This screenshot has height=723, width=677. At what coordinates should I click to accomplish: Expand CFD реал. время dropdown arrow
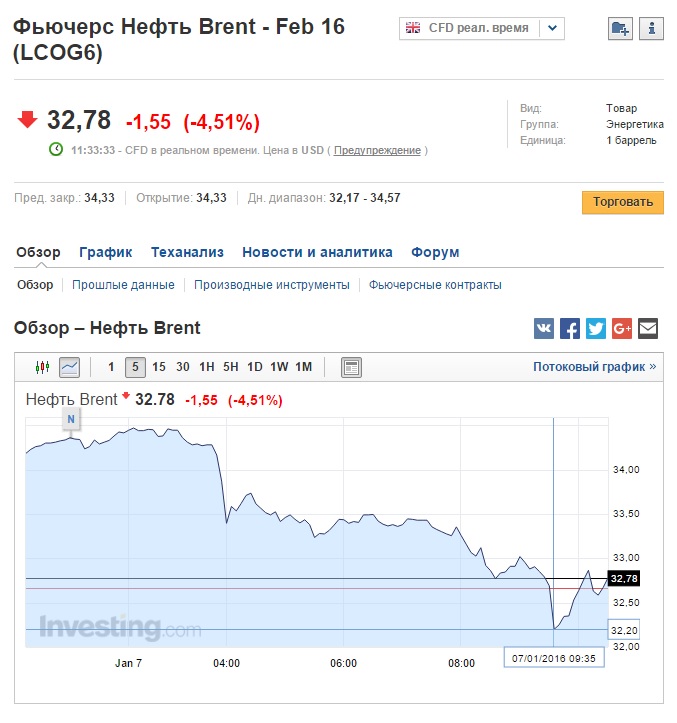click(x=552, y=28)
